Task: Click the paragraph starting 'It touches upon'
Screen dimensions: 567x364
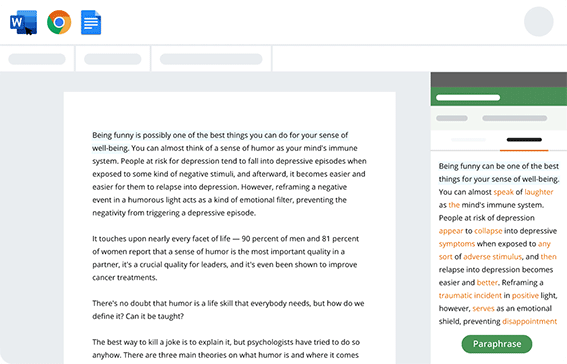Action: 225,258
